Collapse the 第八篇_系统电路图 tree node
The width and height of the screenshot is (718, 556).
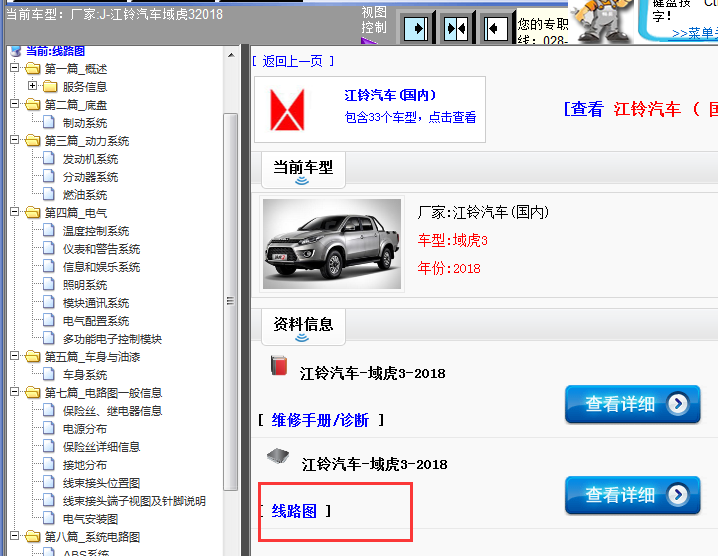[x=15, y=536]
